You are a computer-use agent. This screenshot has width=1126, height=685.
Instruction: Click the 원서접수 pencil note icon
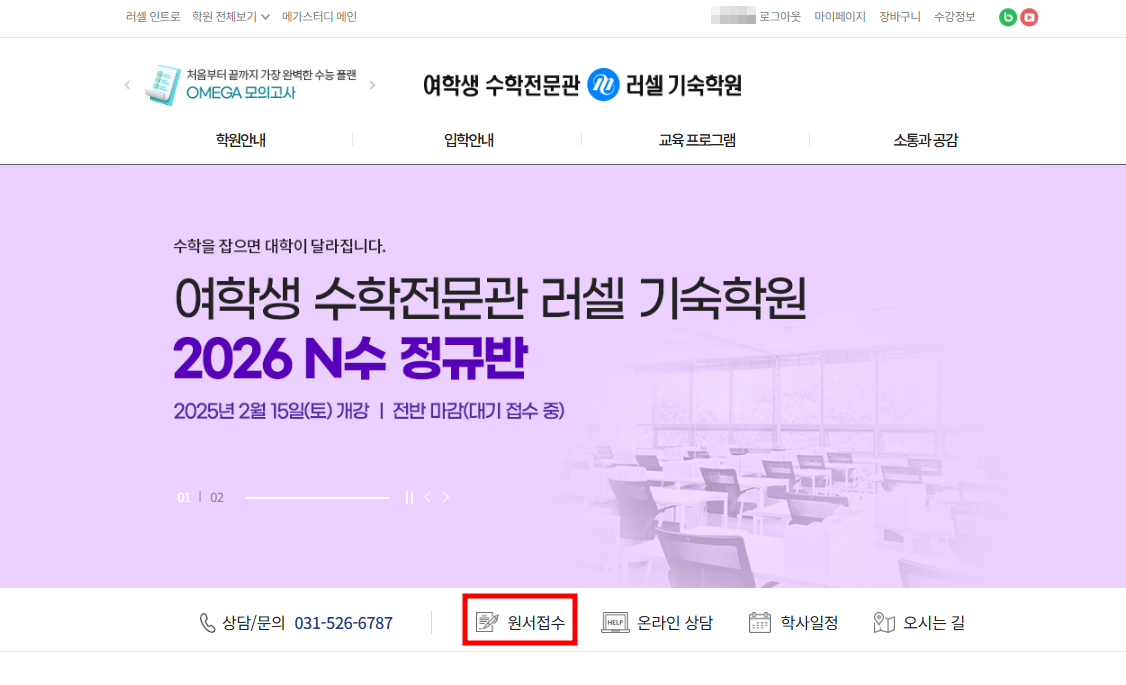tap(487, 622)
